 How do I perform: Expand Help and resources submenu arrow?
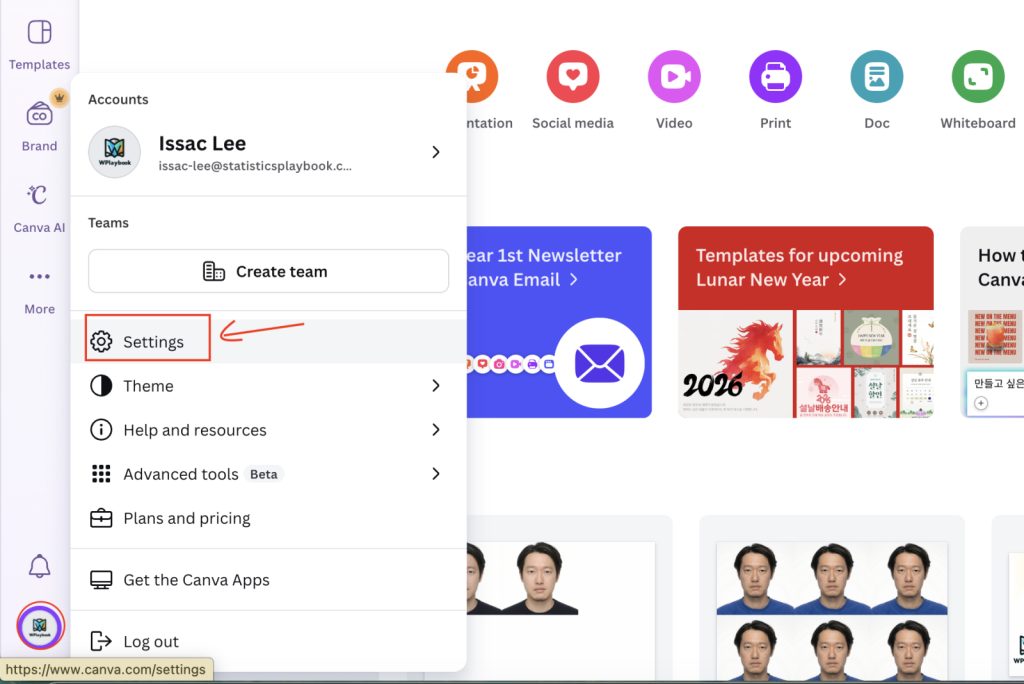tap(436, 430)
